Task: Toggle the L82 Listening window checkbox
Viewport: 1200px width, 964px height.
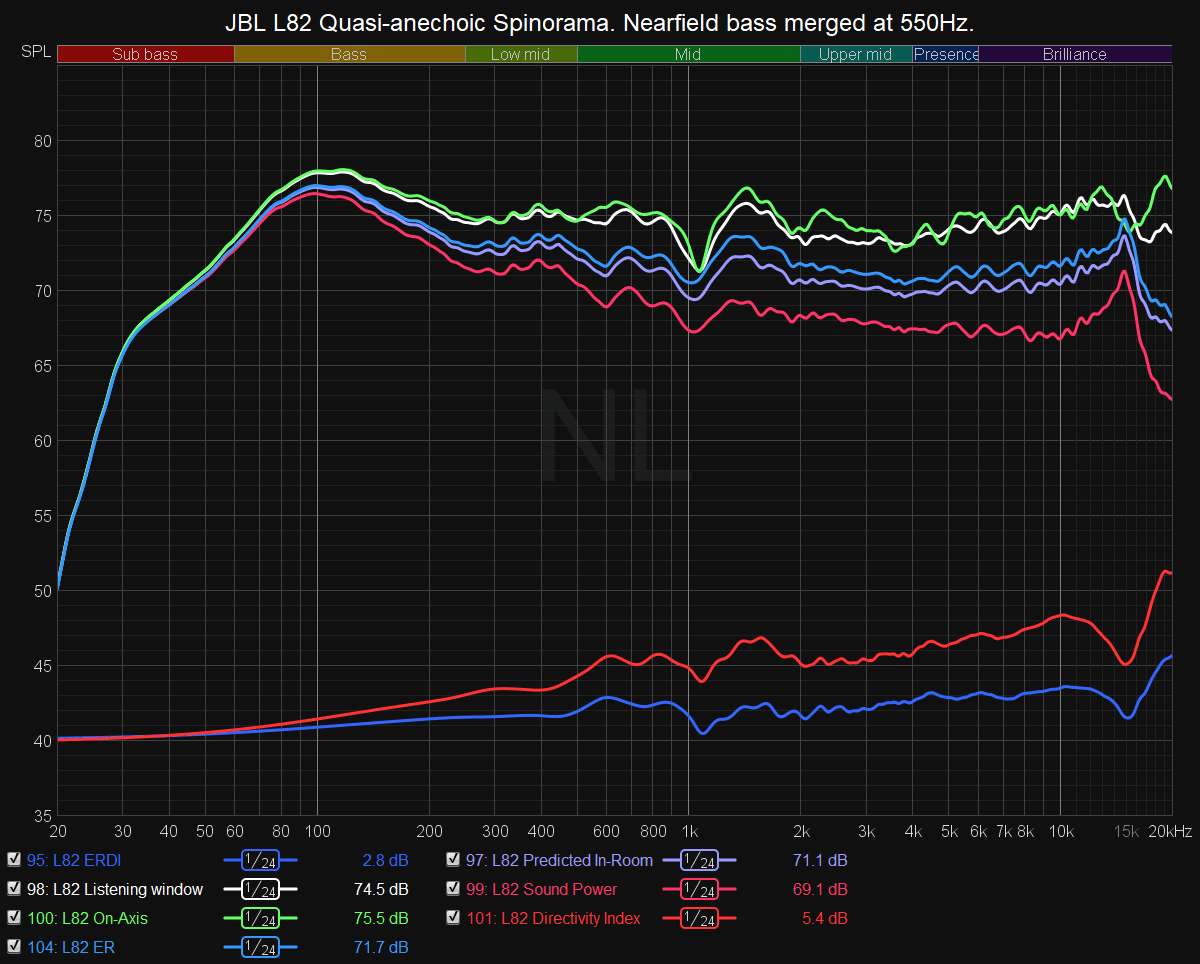Action: point(14,889)
